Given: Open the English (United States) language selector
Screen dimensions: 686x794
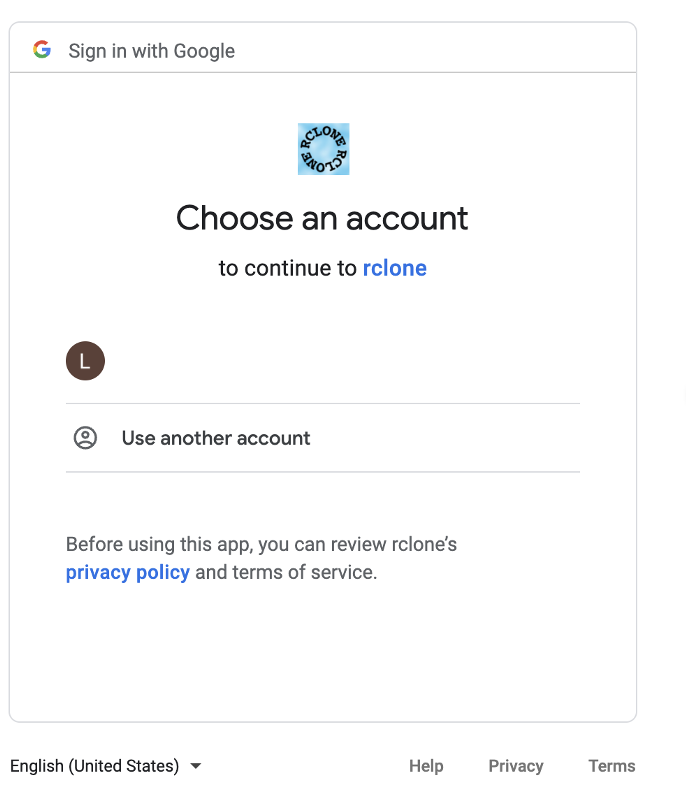Looking at the screenshot, I should click(x=105, y=766).
